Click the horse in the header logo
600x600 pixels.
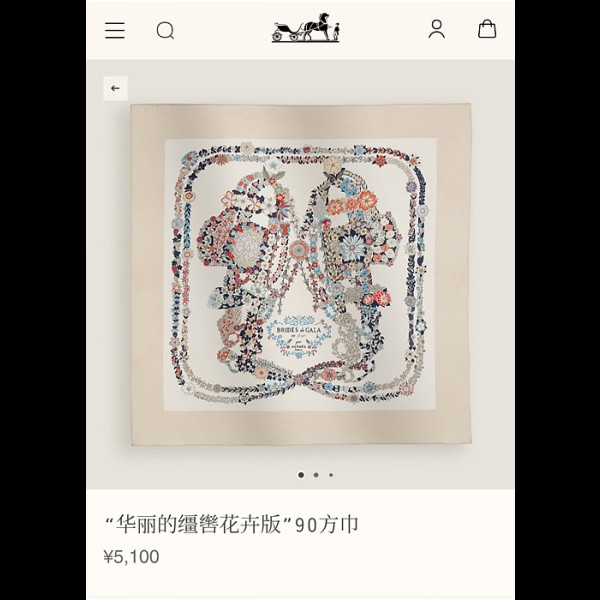317,26
